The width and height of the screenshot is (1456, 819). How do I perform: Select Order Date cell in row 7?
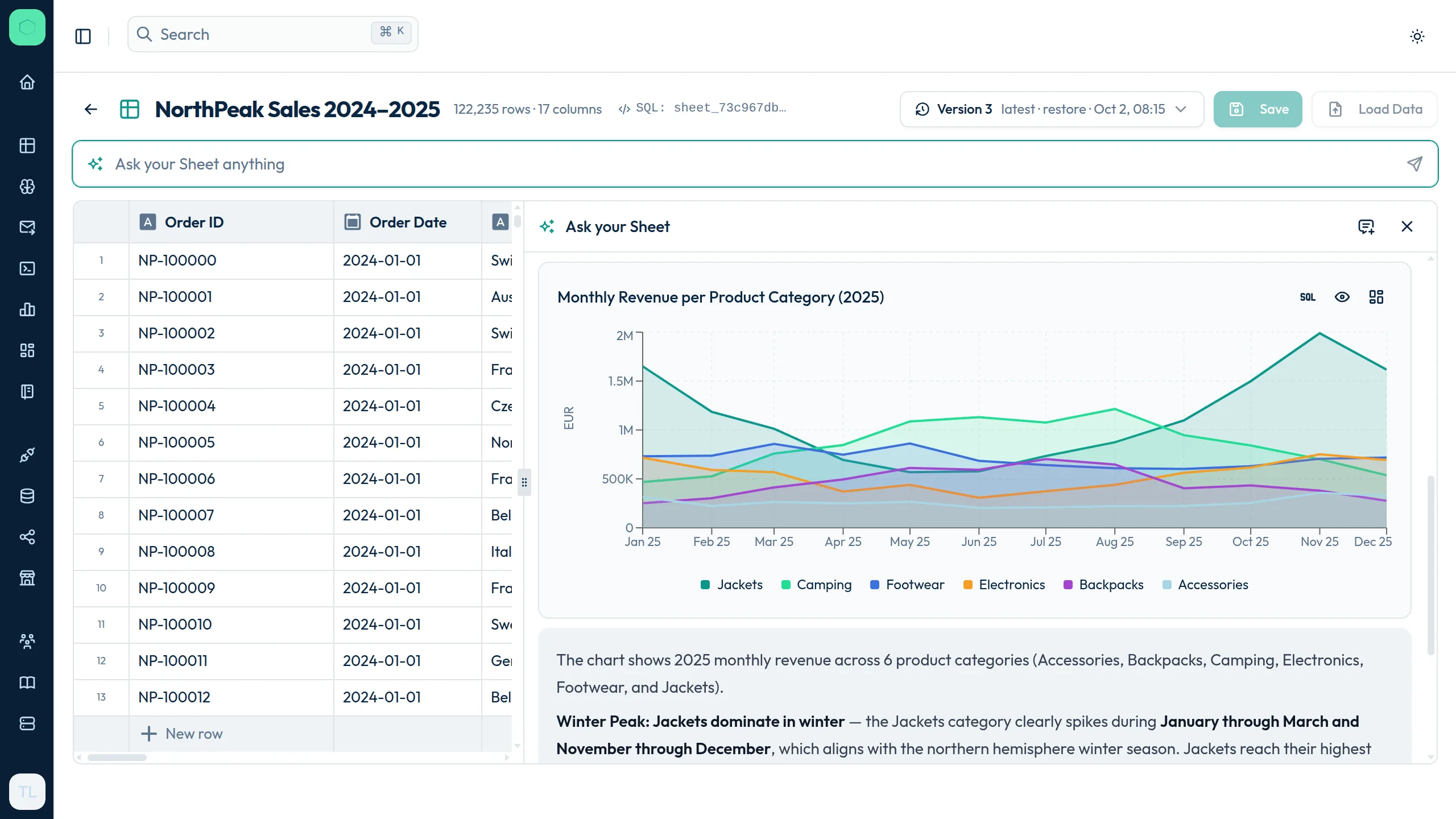[x=408, y=479]
